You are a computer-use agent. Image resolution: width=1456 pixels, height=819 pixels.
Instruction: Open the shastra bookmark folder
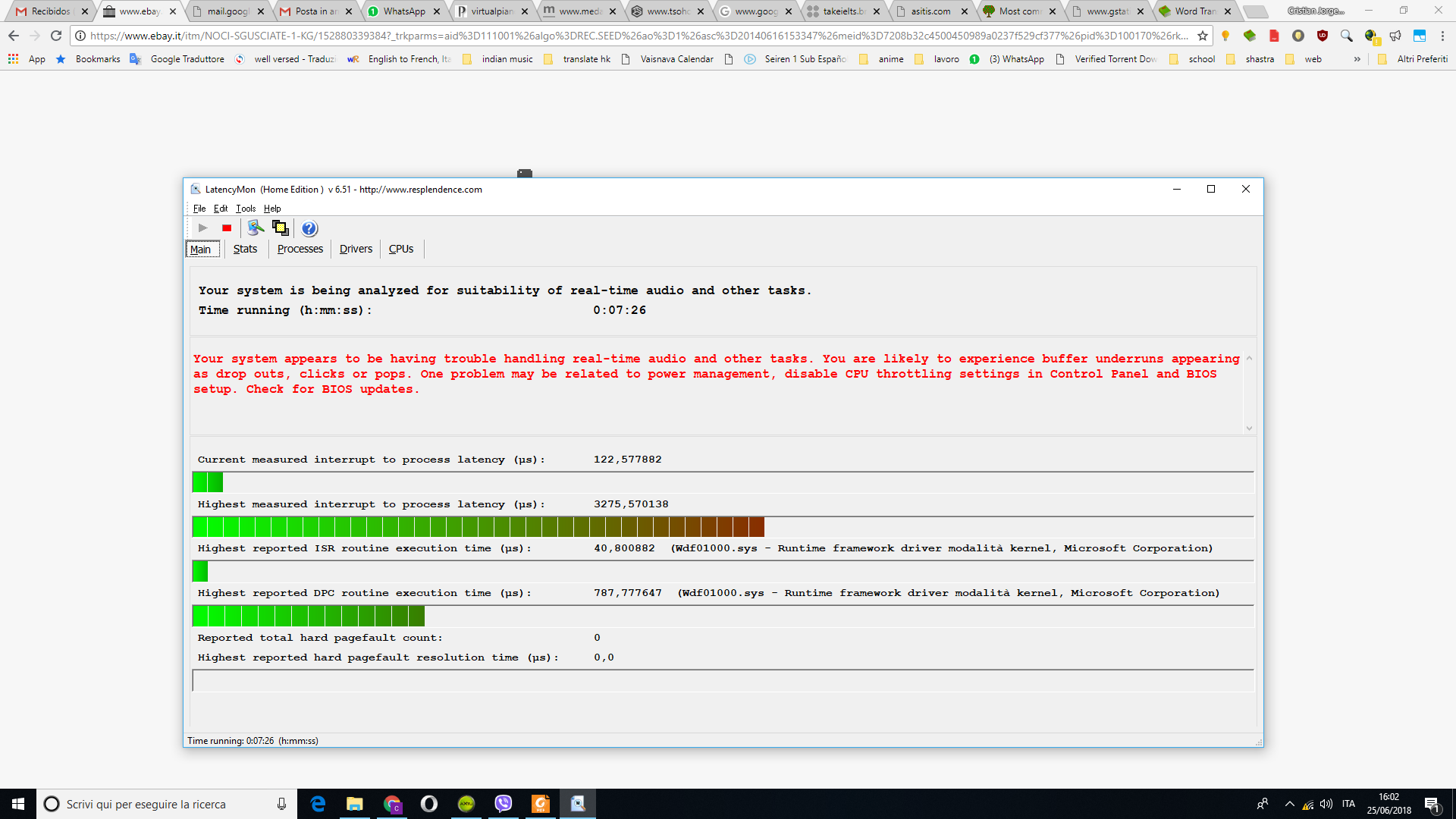tap(1250, 58)
